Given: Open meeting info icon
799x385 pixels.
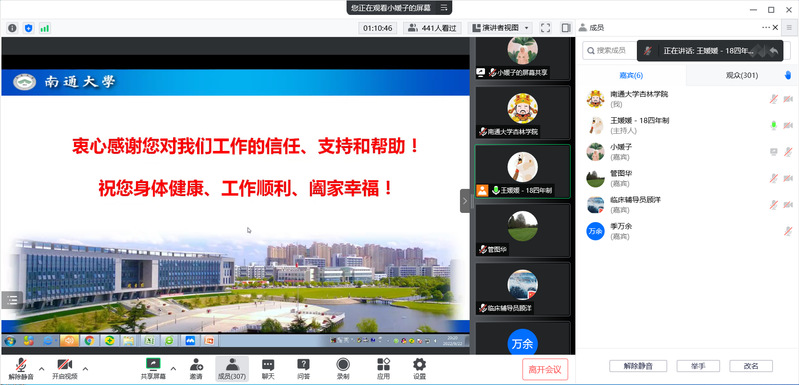Looking at the screenshot, I should point(12,28).
